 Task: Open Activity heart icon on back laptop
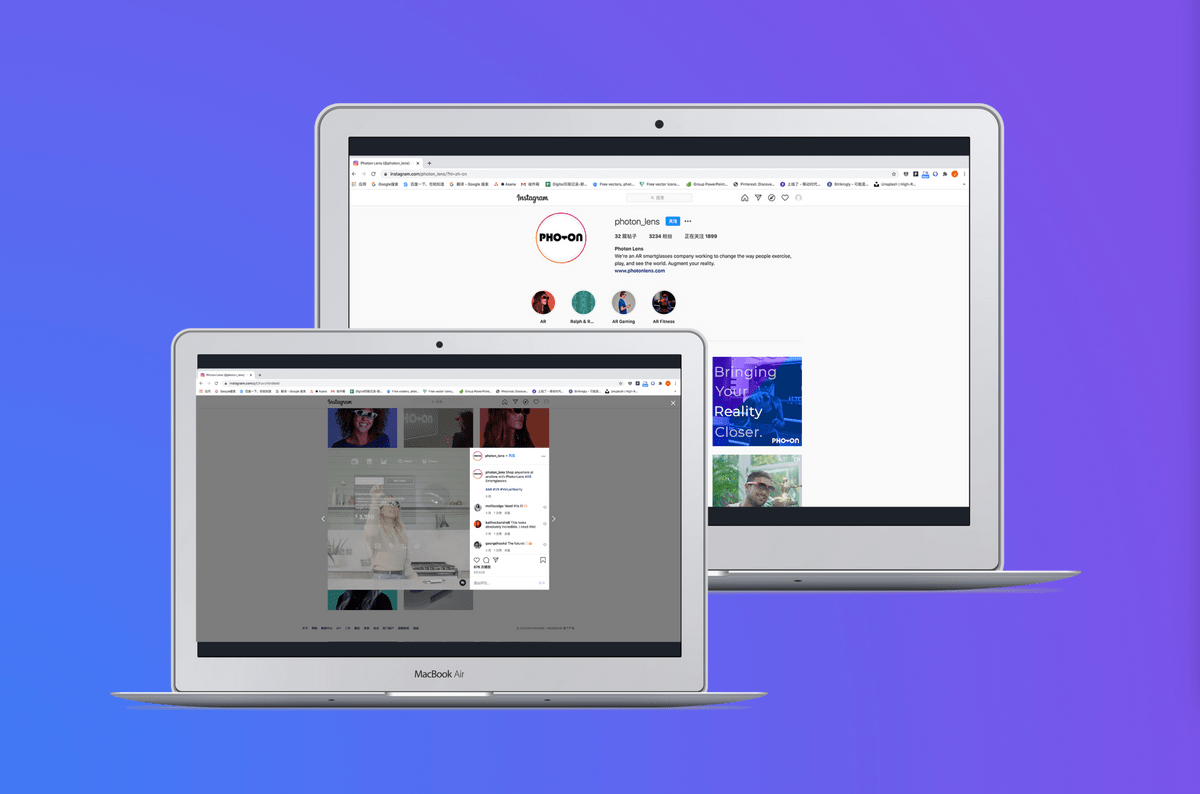pyautogui.click(x=785, y=198)
